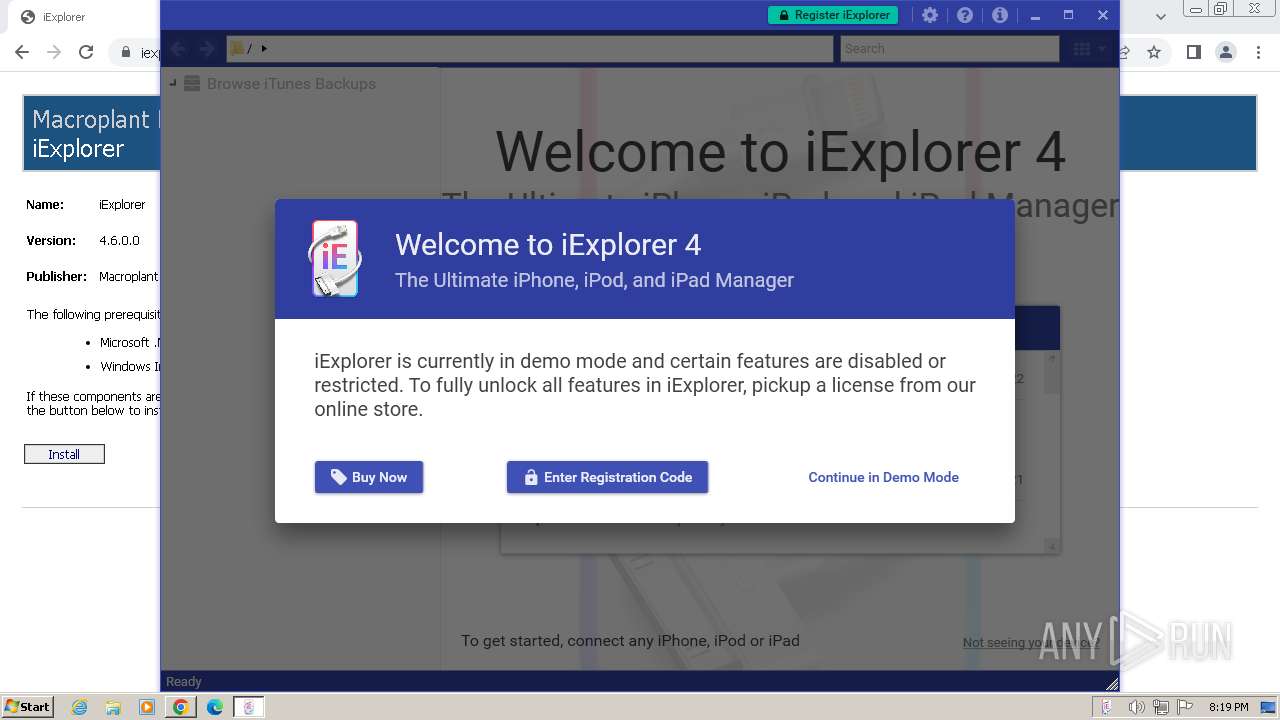Click the Ready status bar text

184,682
